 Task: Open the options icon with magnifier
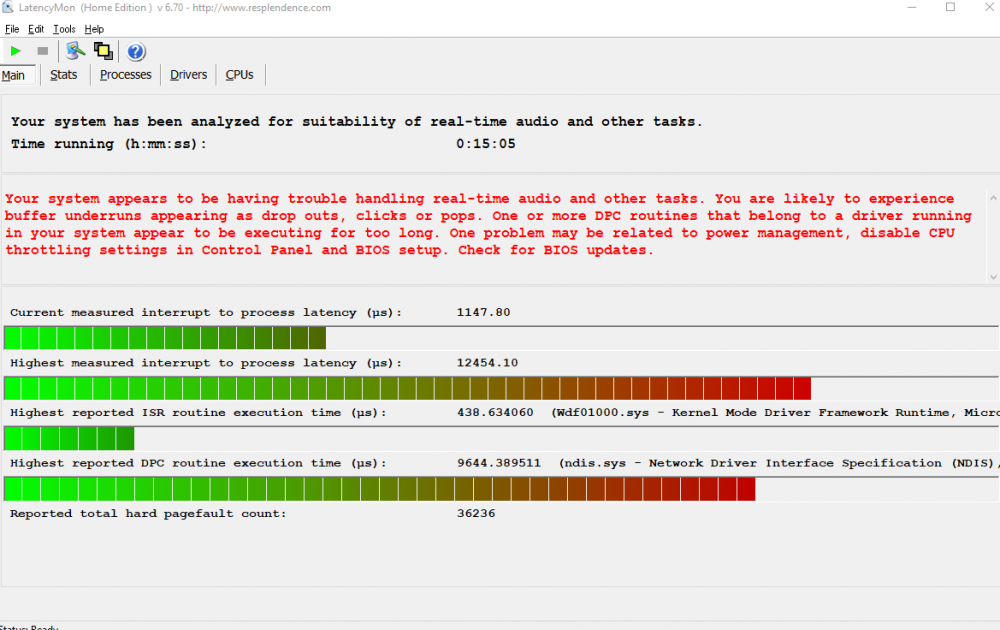point(75,51)
